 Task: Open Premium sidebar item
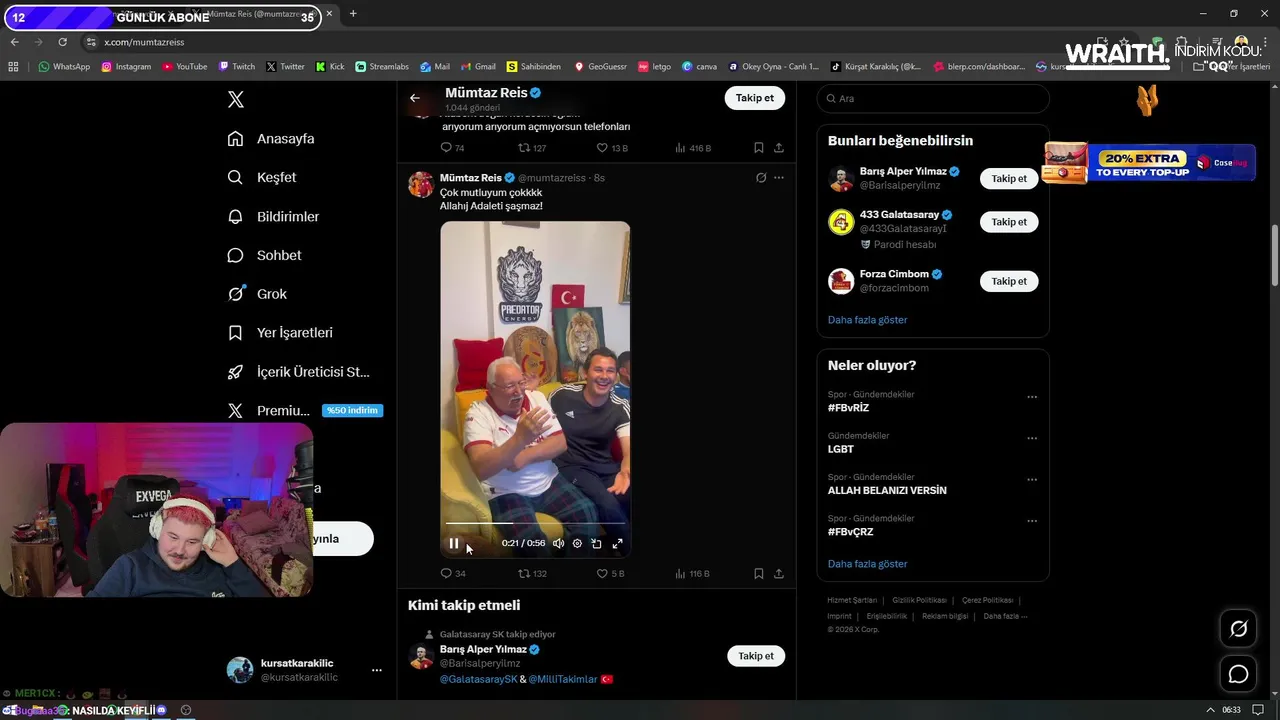[x=304, y=411]
